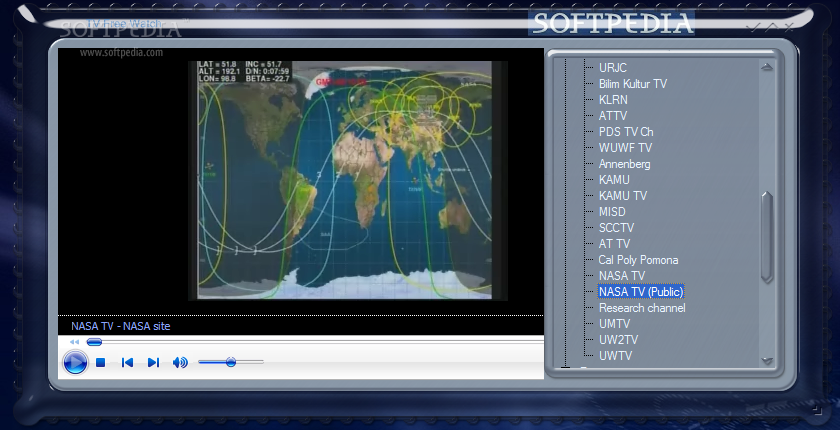Select the KAMU channel entry
This screenshot has height=430, width=840.
click(x=614, y=179)
